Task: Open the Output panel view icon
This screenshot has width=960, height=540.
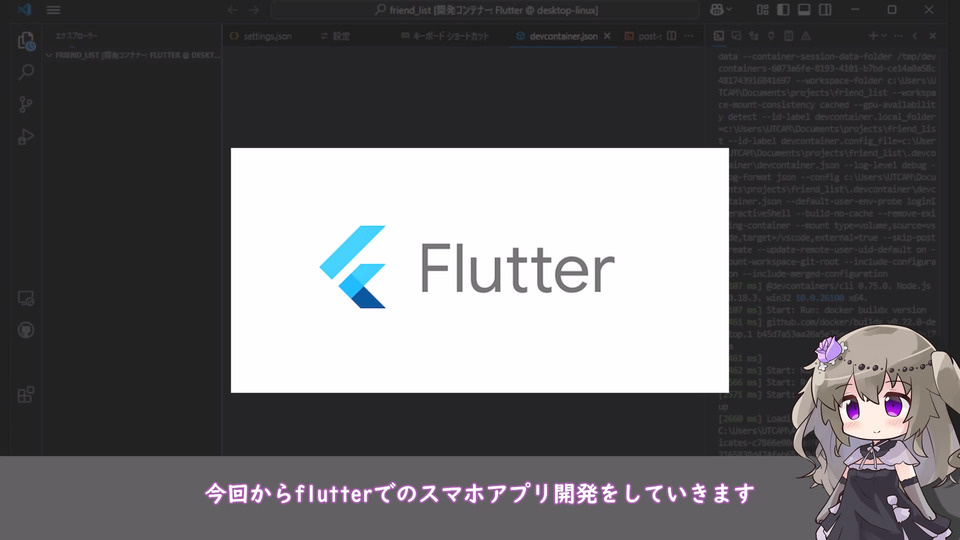Action: tap(789, 36)
